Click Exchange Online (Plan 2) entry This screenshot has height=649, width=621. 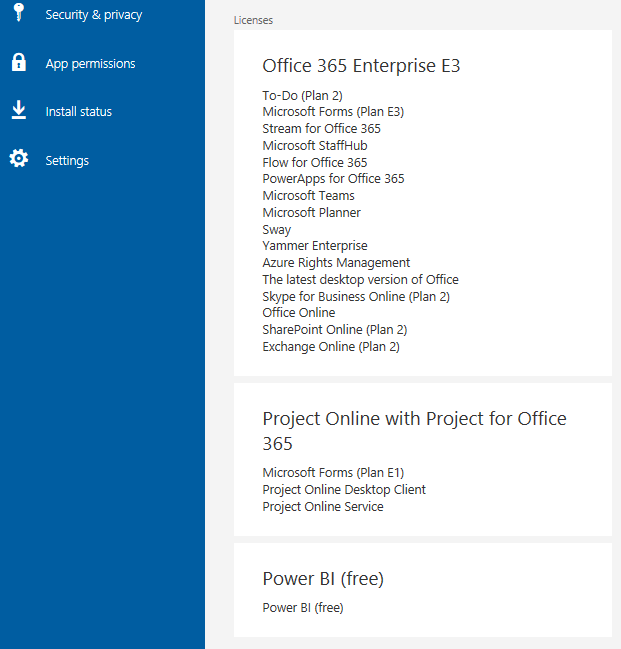click(x=331, y=347)
